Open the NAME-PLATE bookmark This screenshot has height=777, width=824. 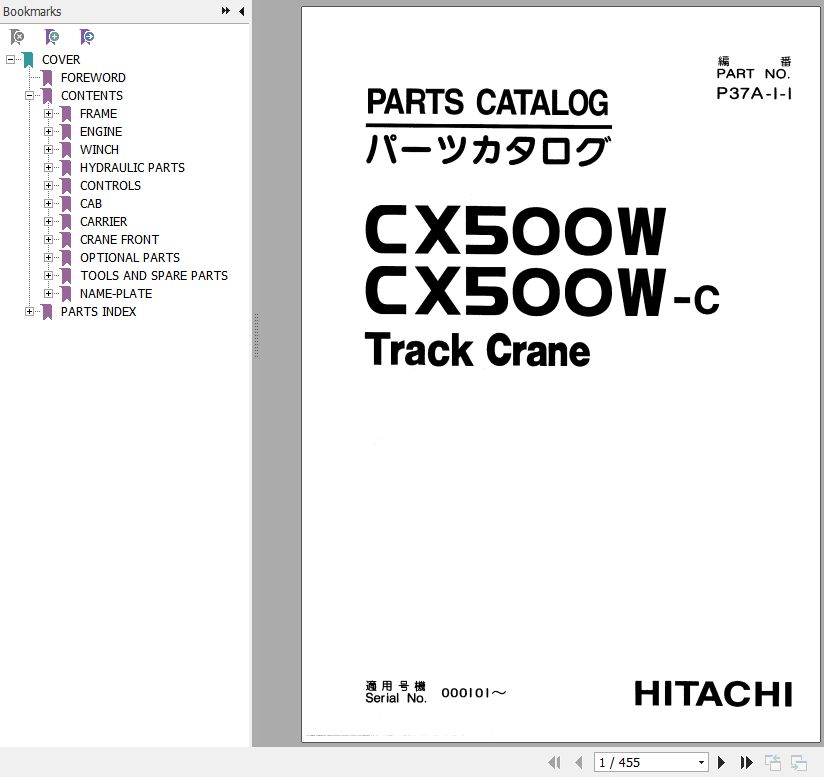click(116, 293)
